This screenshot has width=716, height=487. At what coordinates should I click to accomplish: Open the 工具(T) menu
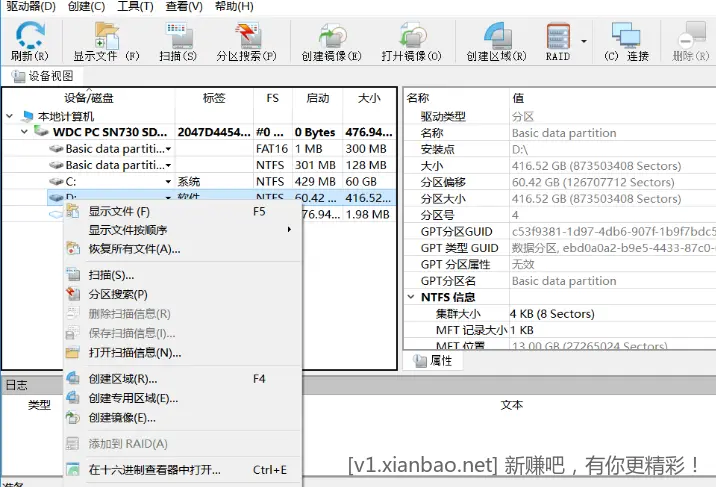click(x=135, y=6)
